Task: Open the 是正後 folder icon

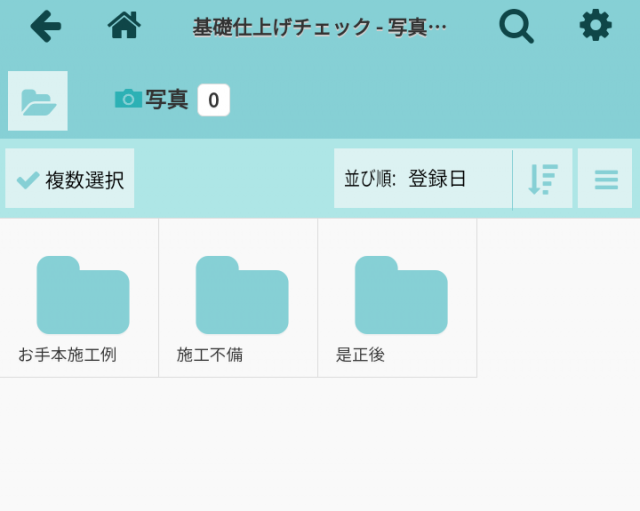Action: tap(401, 295)
